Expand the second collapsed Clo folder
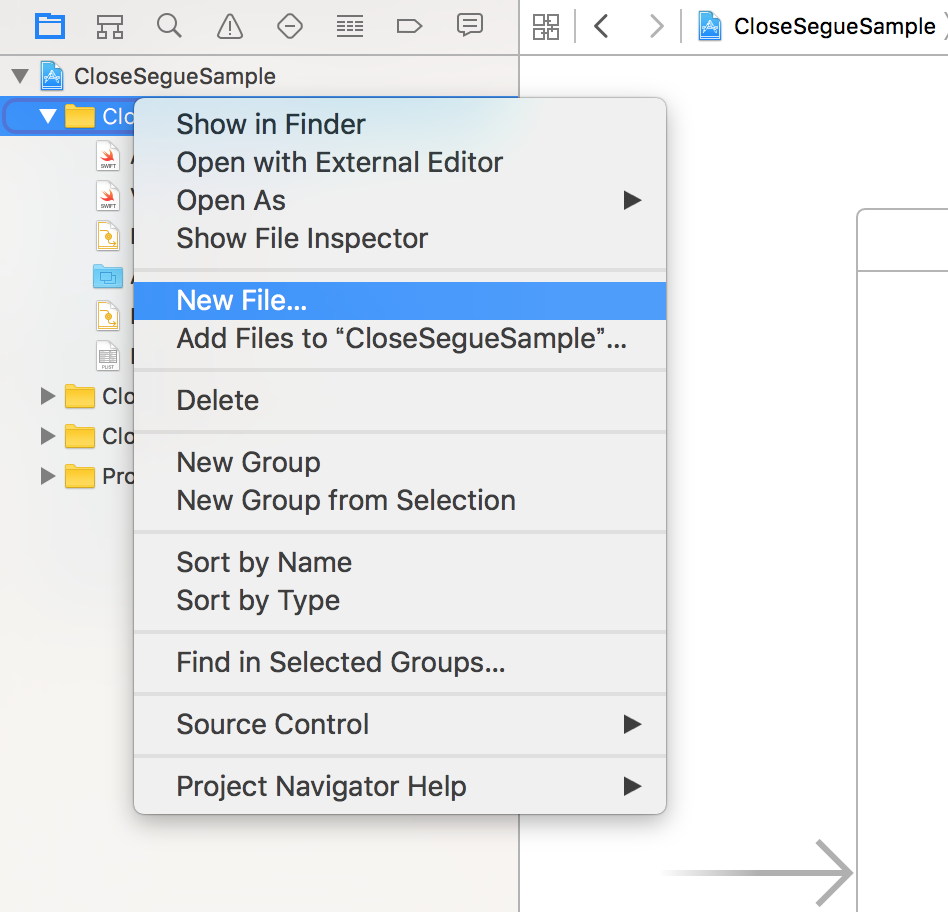948x912 pixels. [47, 436]
